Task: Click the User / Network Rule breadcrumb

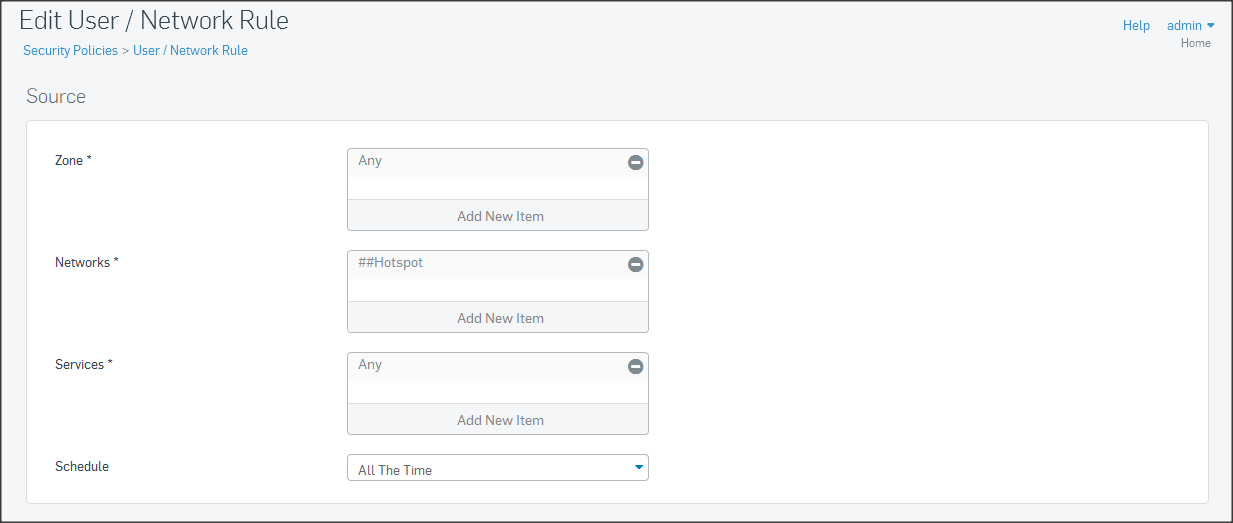Action: tap(190, 50)
